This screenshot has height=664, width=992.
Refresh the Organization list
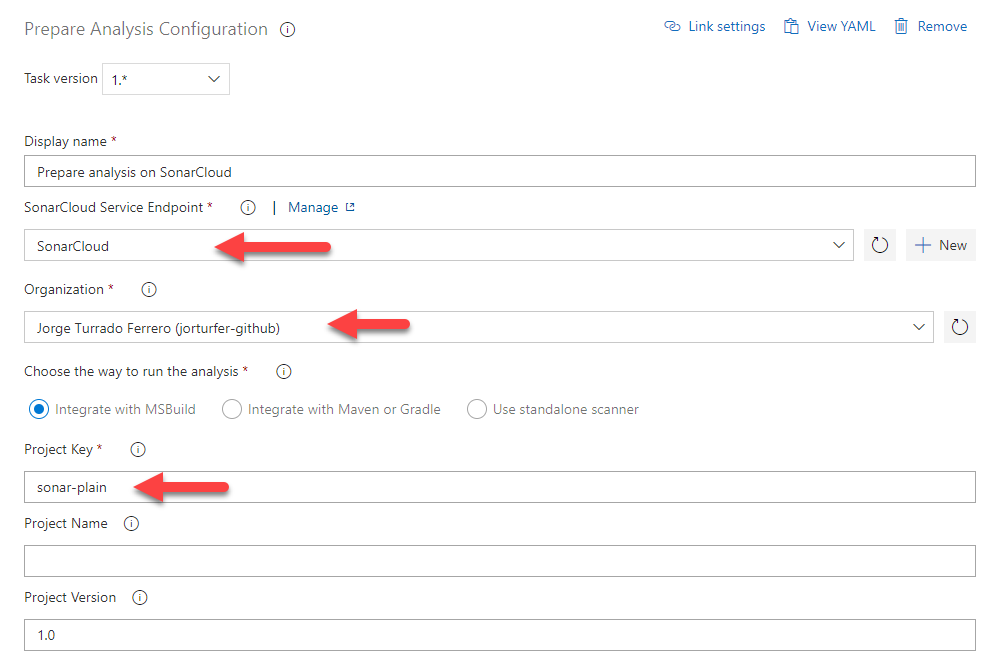pos(960,327)
